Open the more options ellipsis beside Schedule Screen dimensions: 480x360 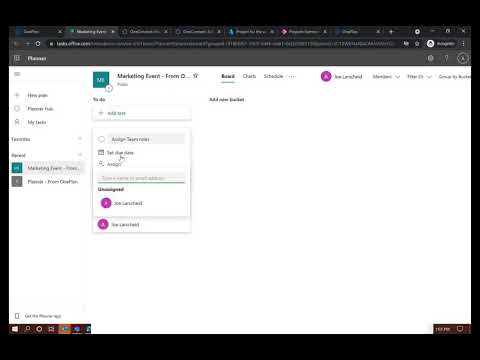pyautogui.click(x=292, y=76)
